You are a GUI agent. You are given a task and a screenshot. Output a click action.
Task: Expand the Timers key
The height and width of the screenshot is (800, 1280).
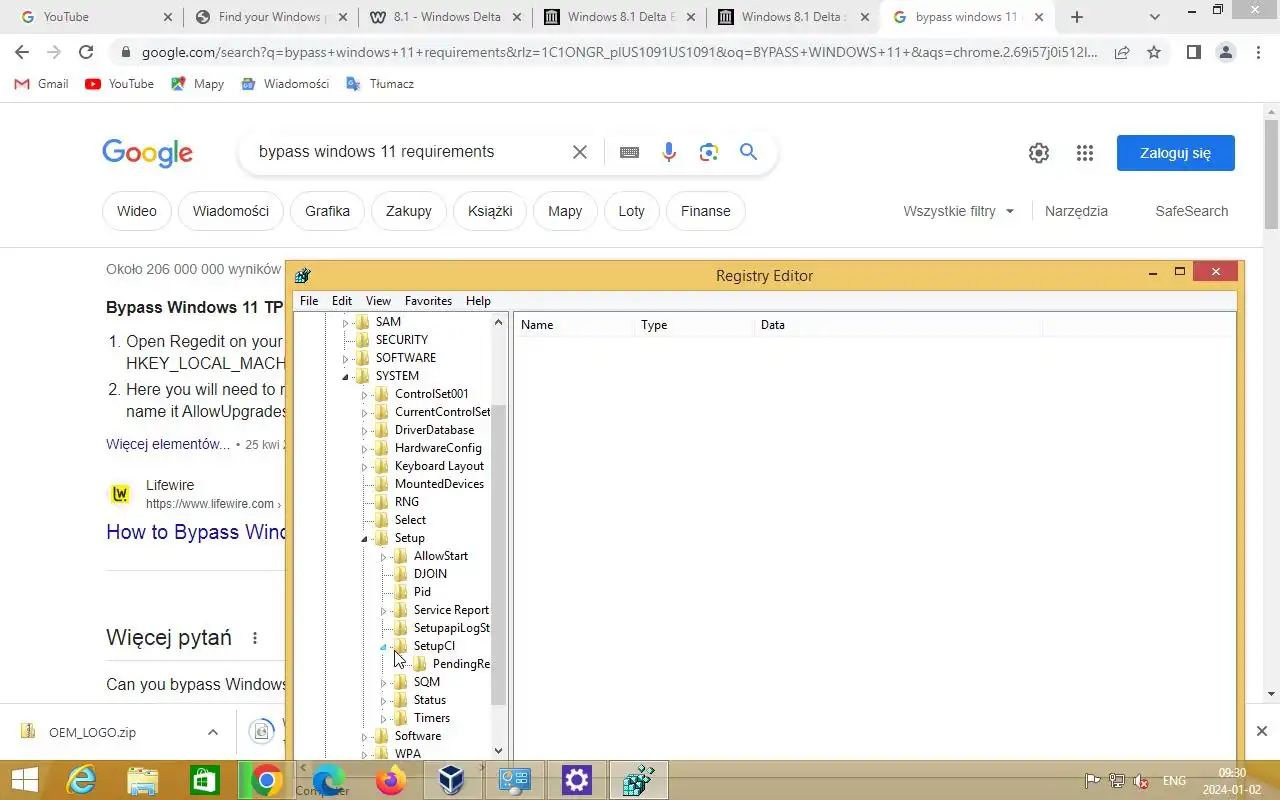[383, 718]
